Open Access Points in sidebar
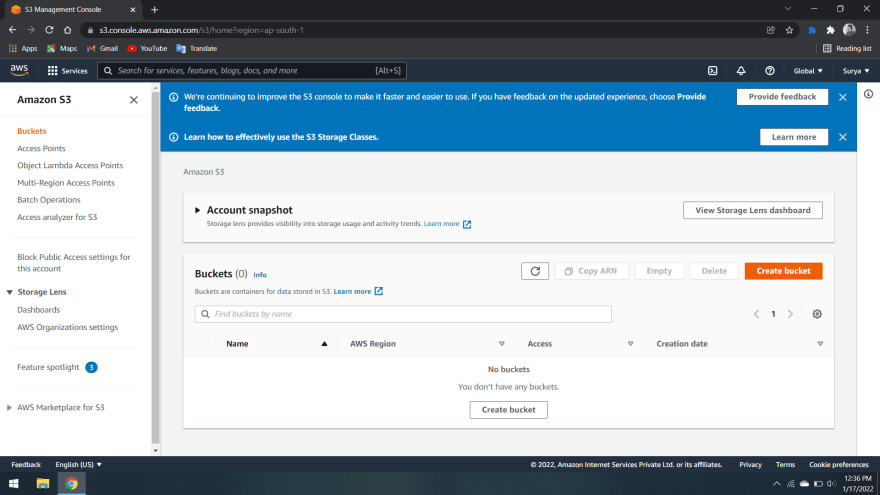 41,148
